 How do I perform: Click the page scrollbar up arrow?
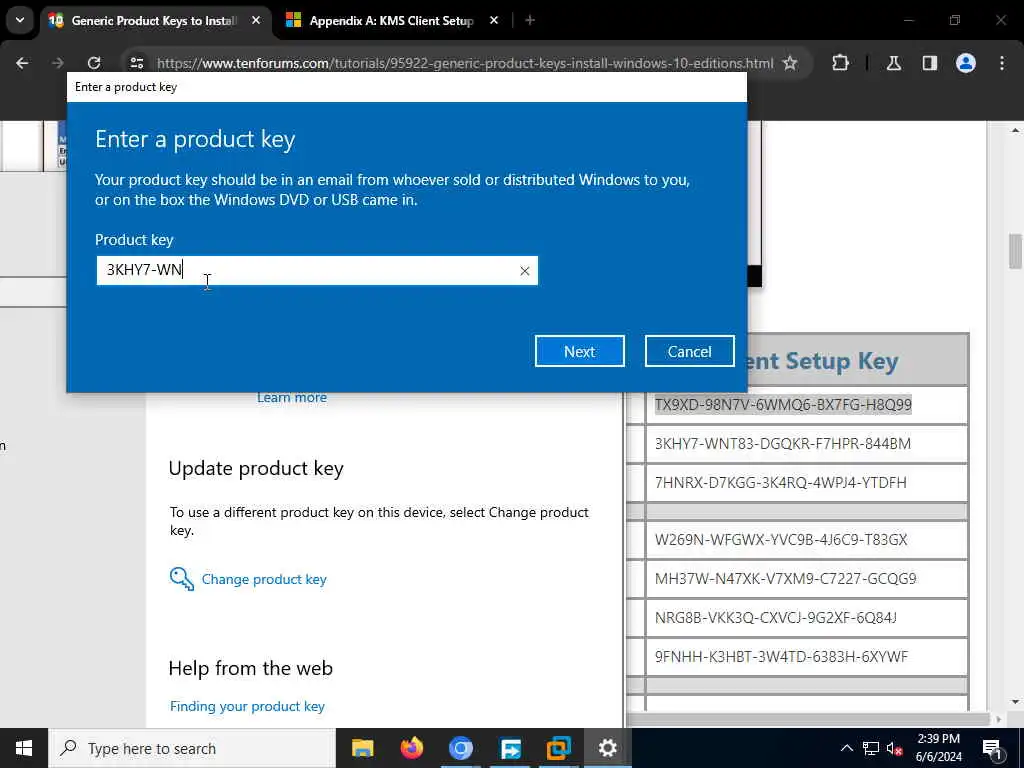click(x=1015, y=131)
